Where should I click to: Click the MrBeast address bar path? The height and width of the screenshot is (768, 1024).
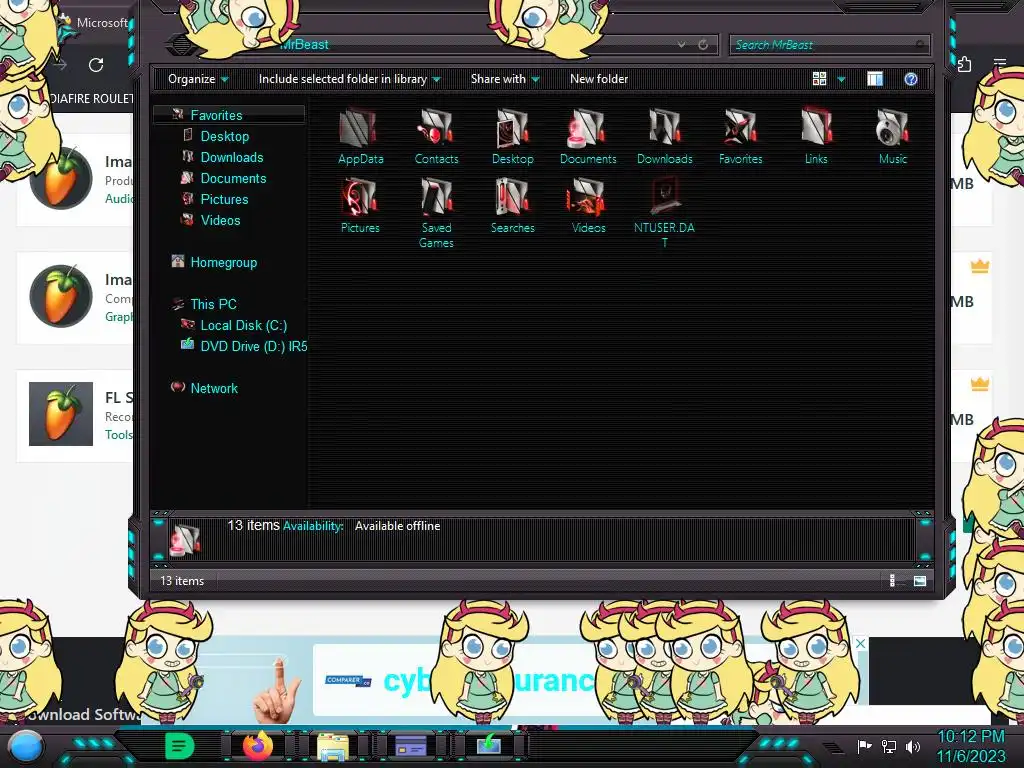304,44
